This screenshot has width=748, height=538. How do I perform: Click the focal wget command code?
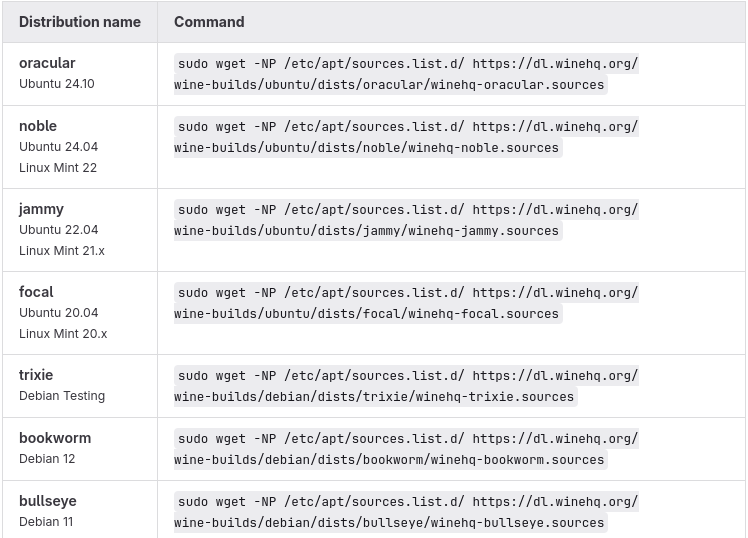point(406,303)
